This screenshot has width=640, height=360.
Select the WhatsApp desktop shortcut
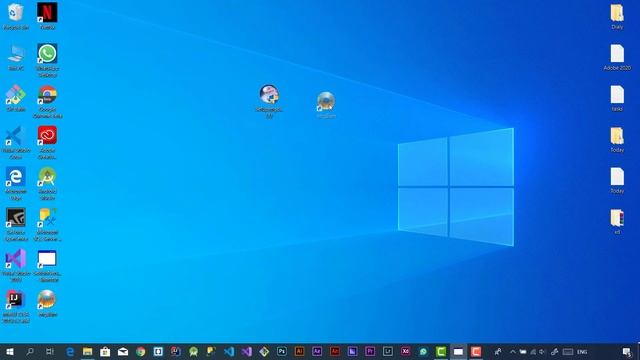pos(47,60)
